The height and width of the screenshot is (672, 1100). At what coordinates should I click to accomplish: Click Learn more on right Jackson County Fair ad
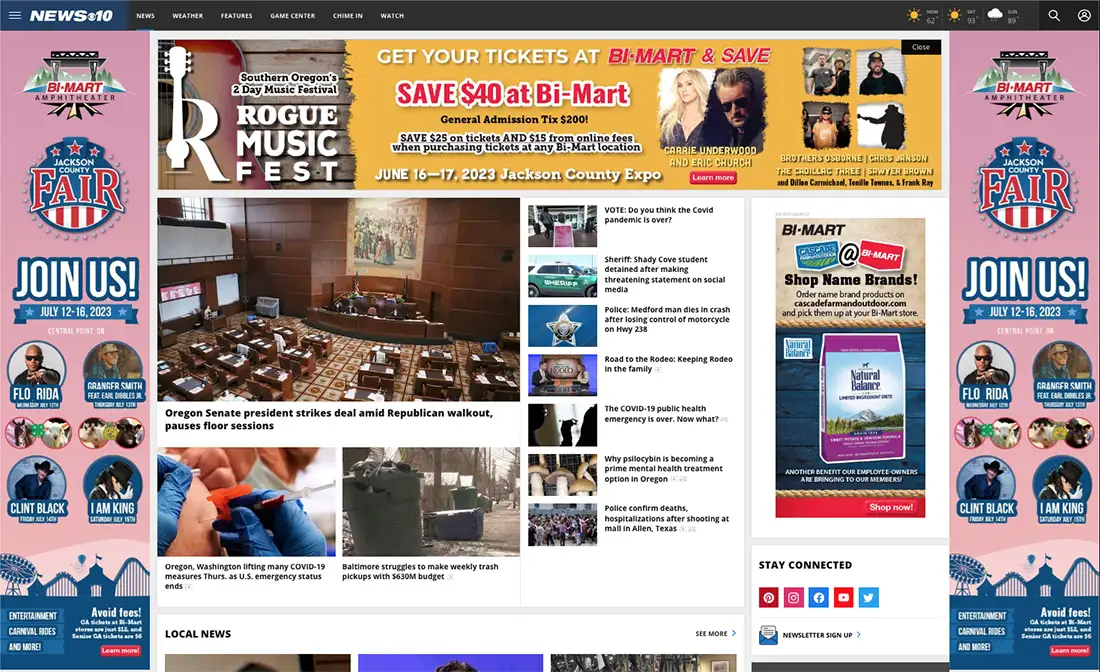[1070, 650]
